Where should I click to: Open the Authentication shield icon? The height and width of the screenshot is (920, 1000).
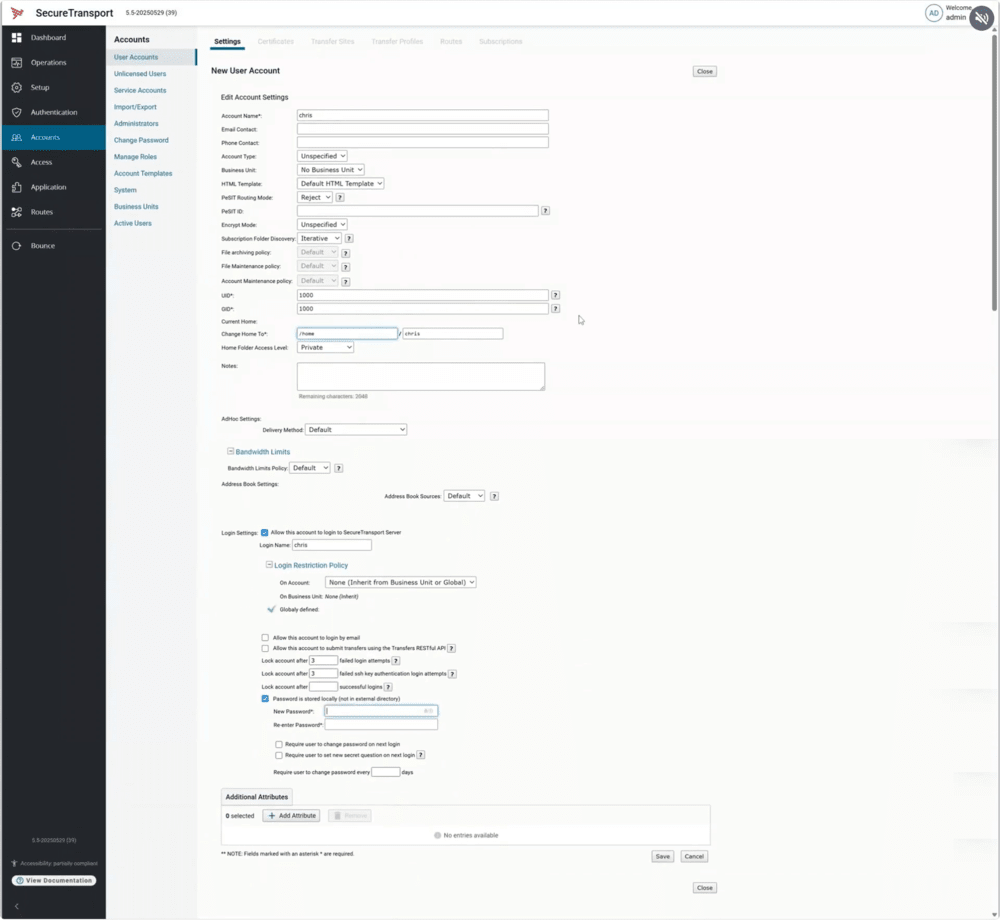click(17, 112)
